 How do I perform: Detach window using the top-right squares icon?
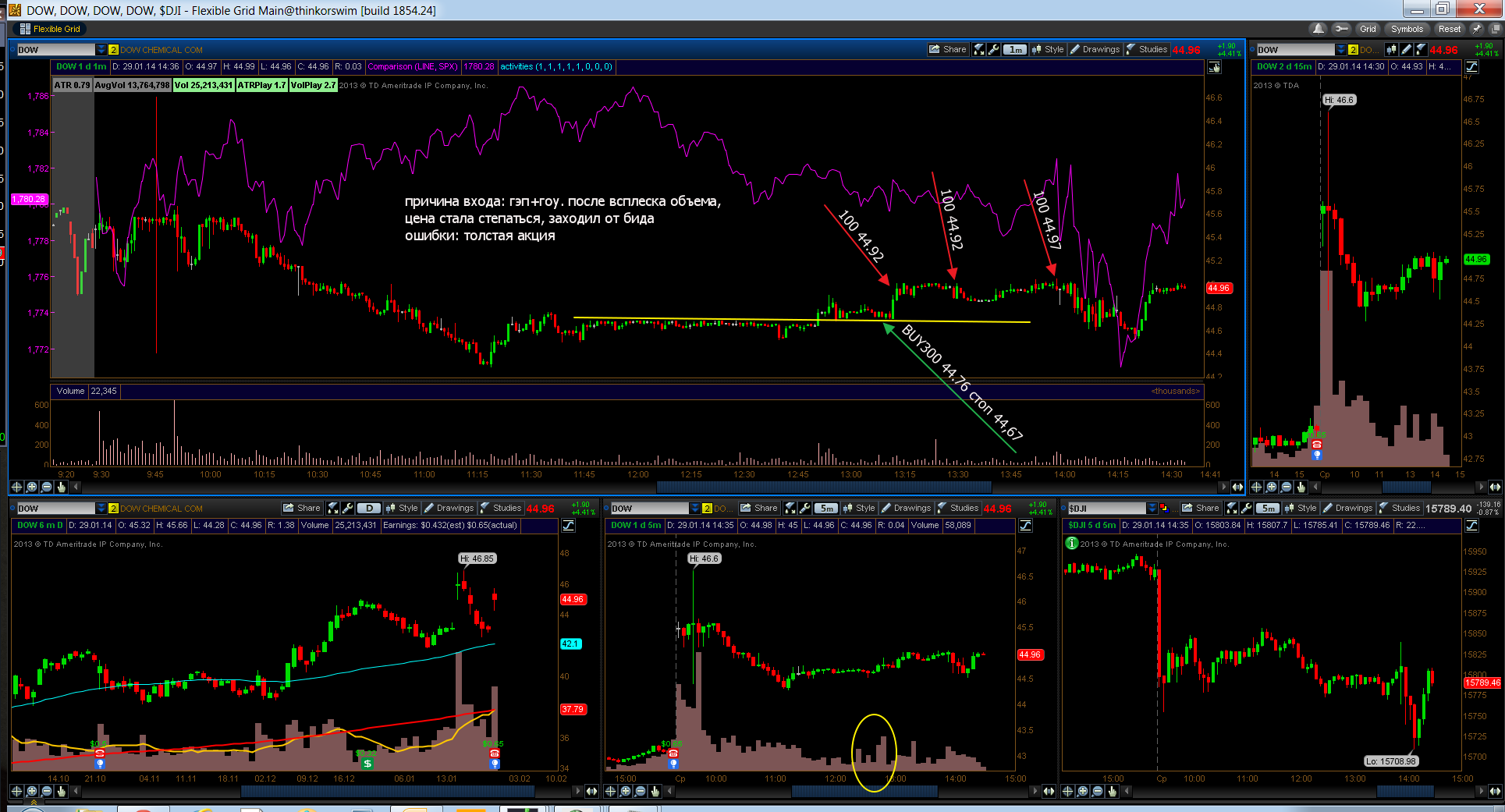[x=1495, y=29]
